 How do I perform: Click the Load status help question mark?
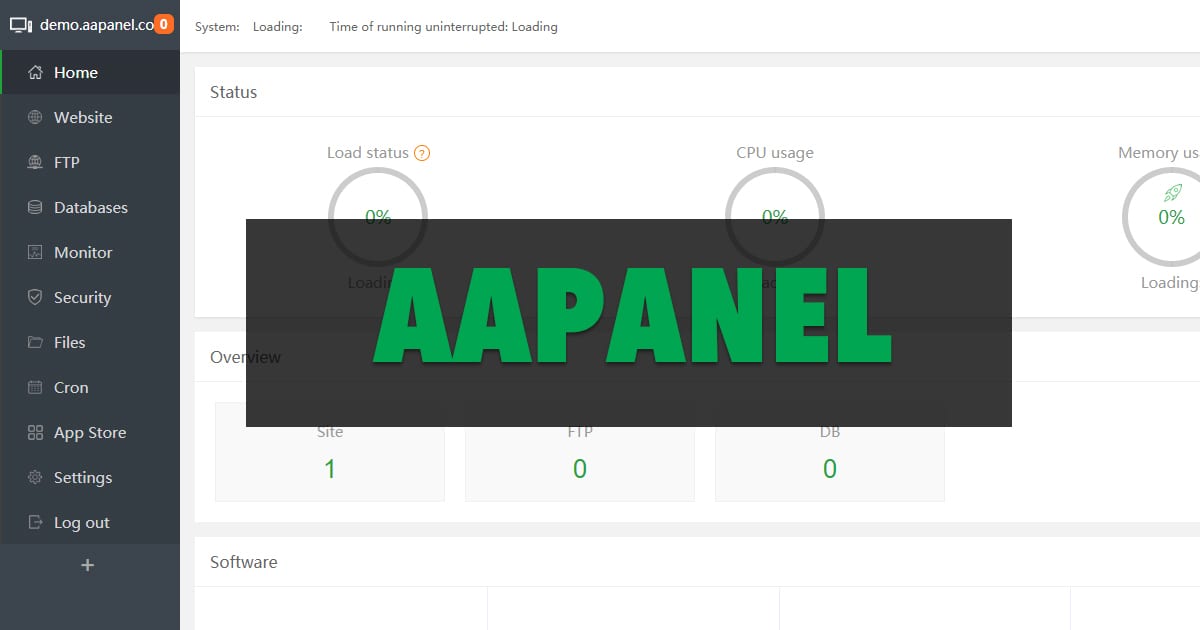coord(422,153)
